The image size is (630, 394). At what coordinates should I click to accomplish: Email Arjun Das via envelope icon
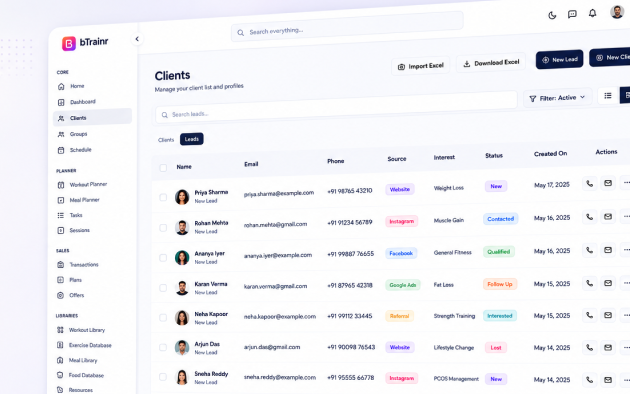click(608, 347)
